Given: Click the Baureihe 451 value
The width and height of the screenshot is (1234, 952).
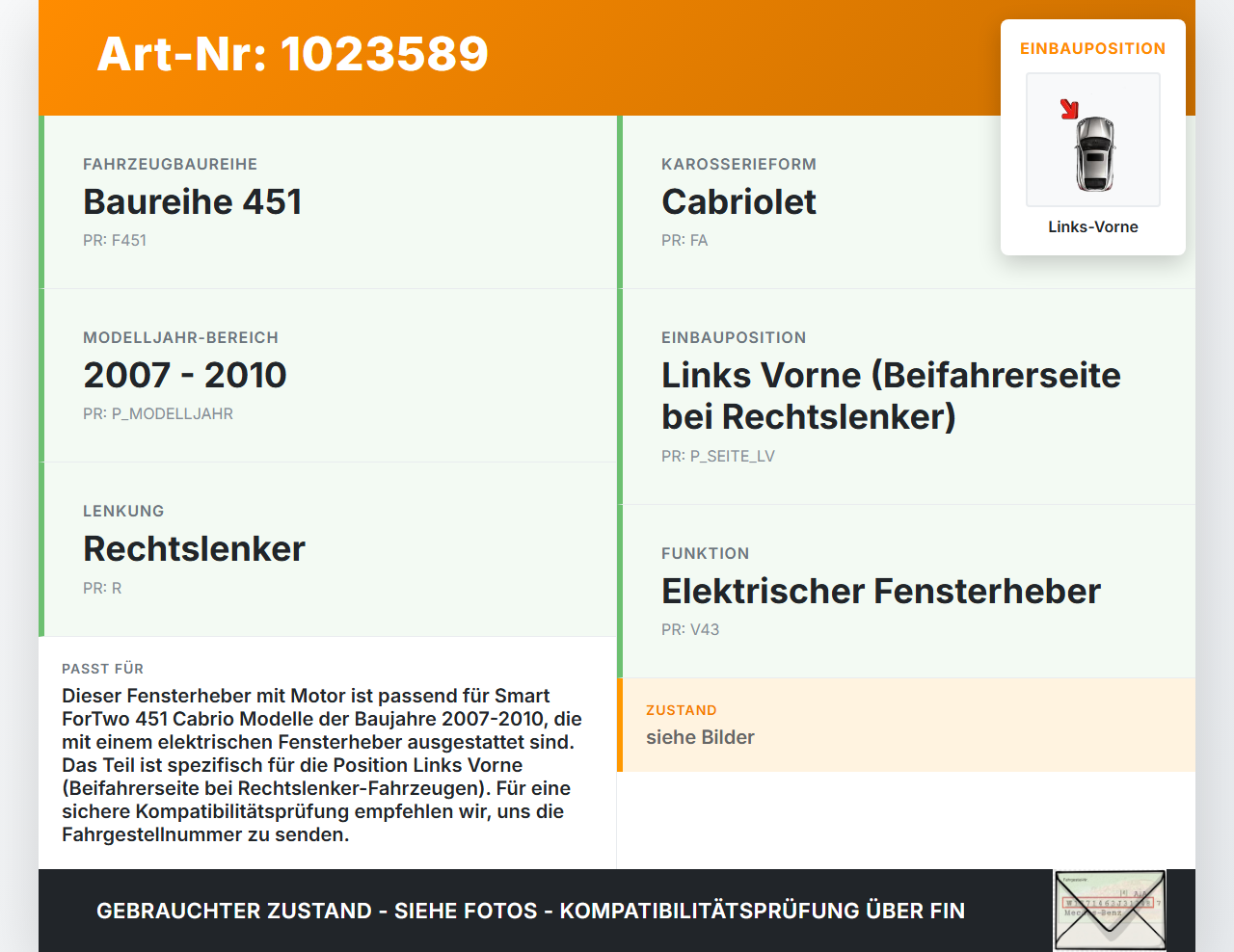Looking at the screenshot, I should [x=193, y=201].
